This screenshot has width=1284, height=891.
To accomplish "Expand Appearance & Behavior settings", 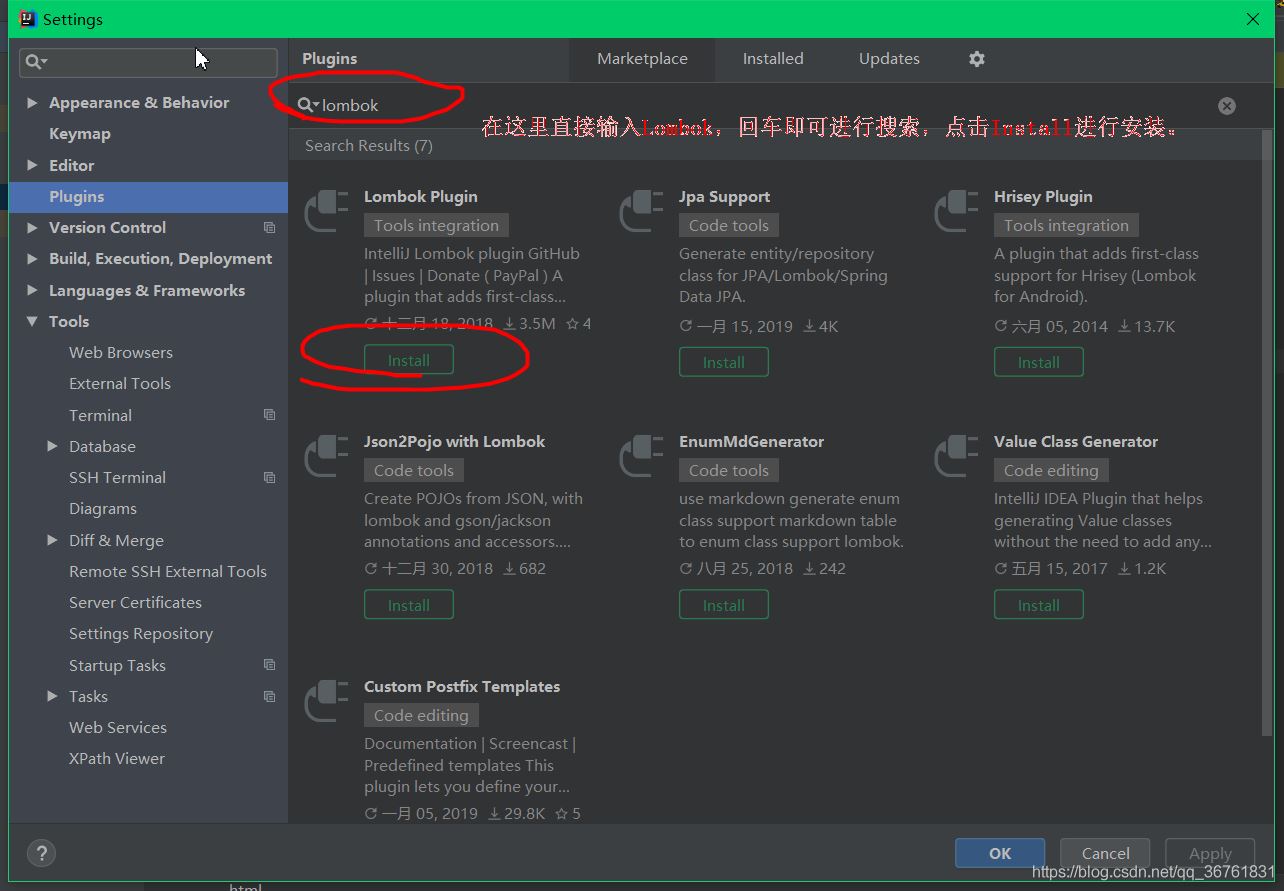I will tap(33, 103).
